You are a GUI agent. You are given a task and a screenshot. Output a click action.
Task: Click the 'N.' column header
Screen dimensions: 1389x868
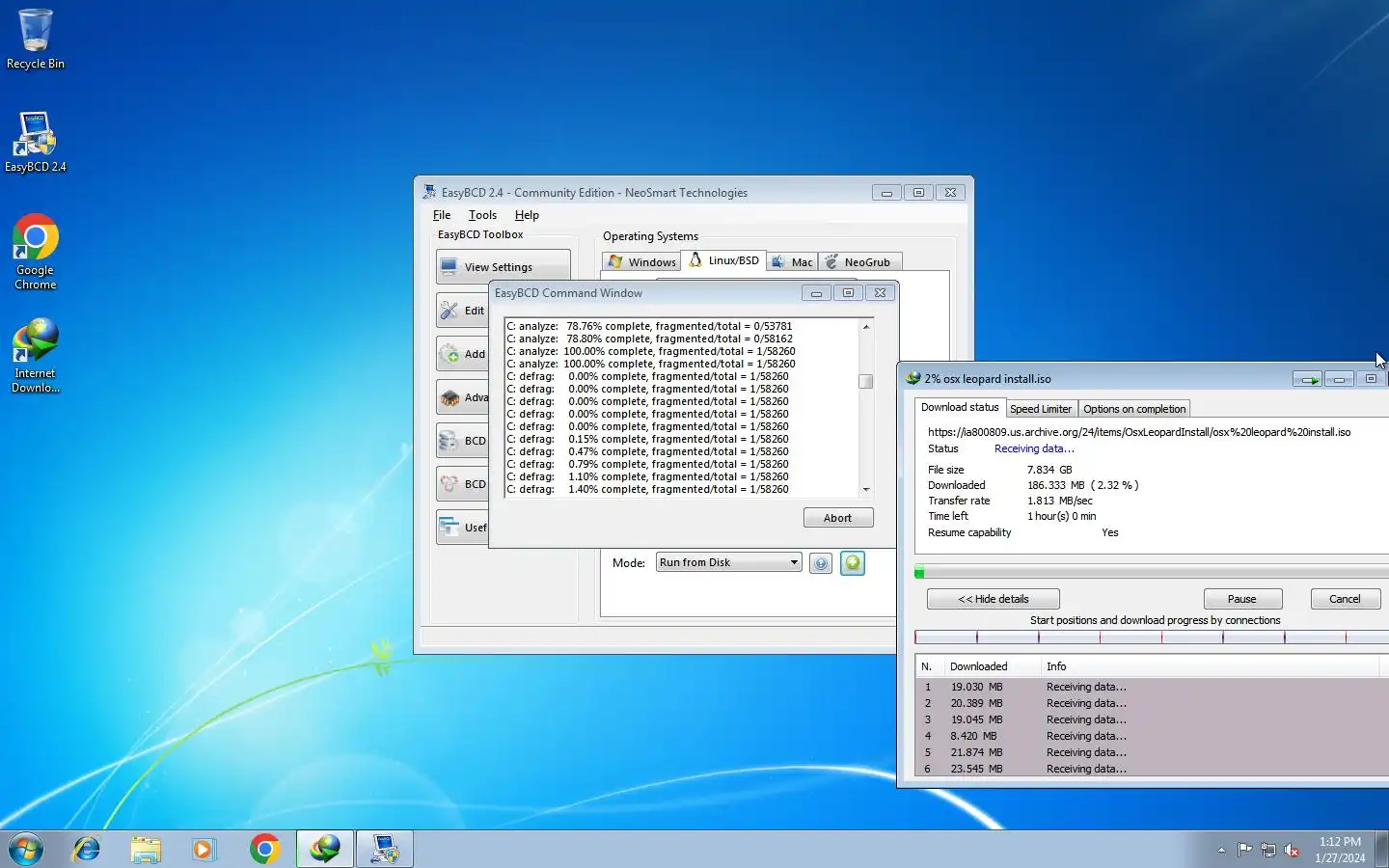[x=928, y=666]
